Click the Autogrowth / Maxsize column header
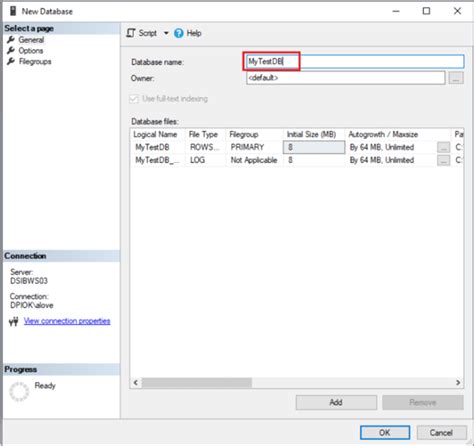474x446 pixels. (398, 134)
